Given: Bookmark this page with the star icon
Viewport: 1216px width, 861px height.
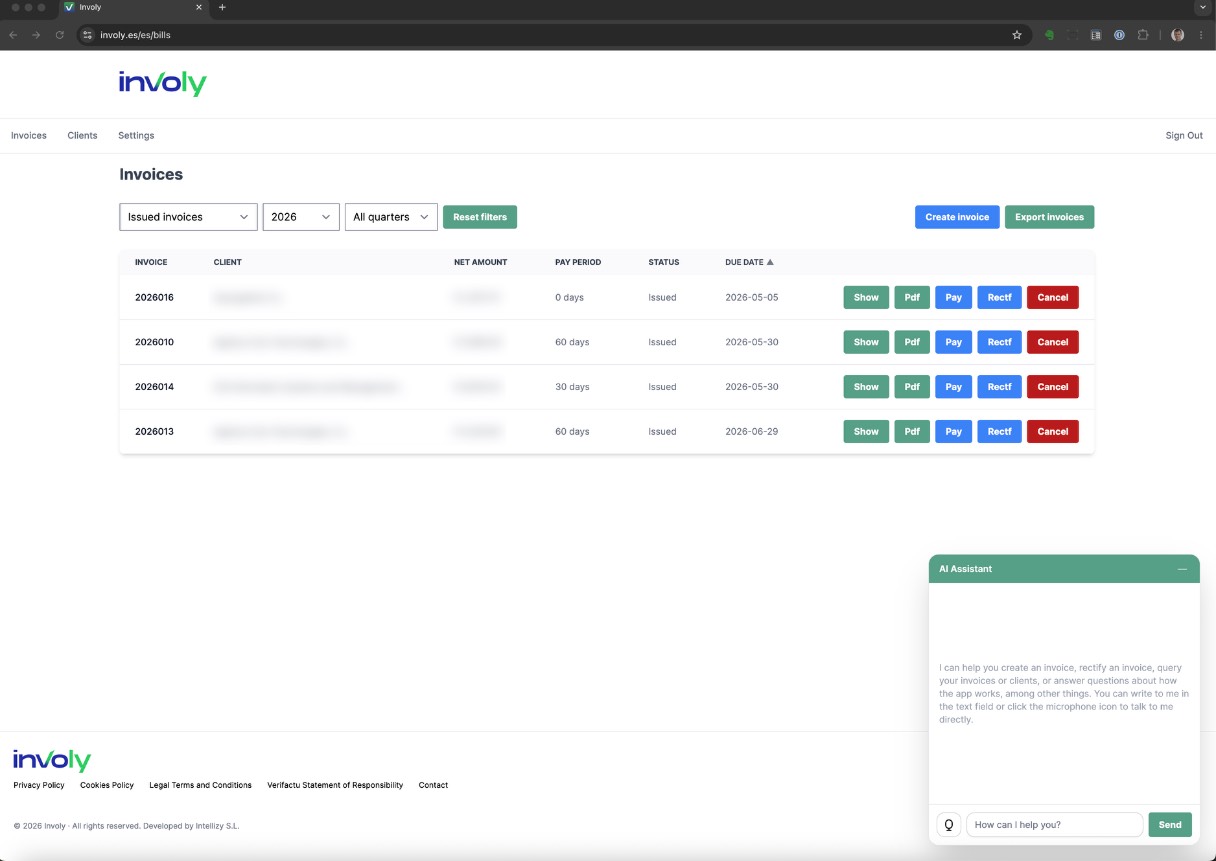Looking at the screenshot, I should click(x=1017, y=34).
